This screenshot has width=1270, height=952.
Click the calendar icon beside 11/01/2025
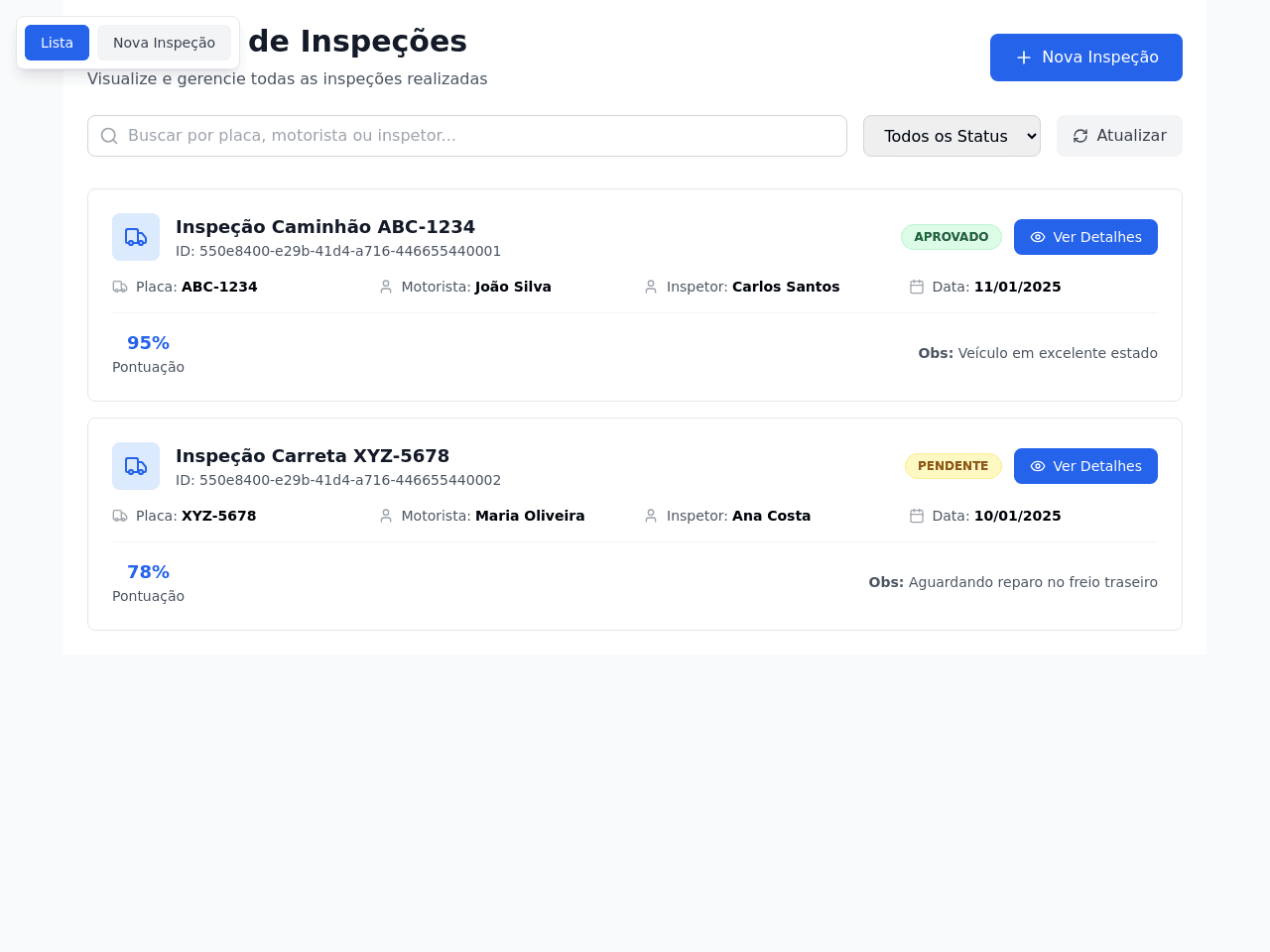tap(917, 287)
